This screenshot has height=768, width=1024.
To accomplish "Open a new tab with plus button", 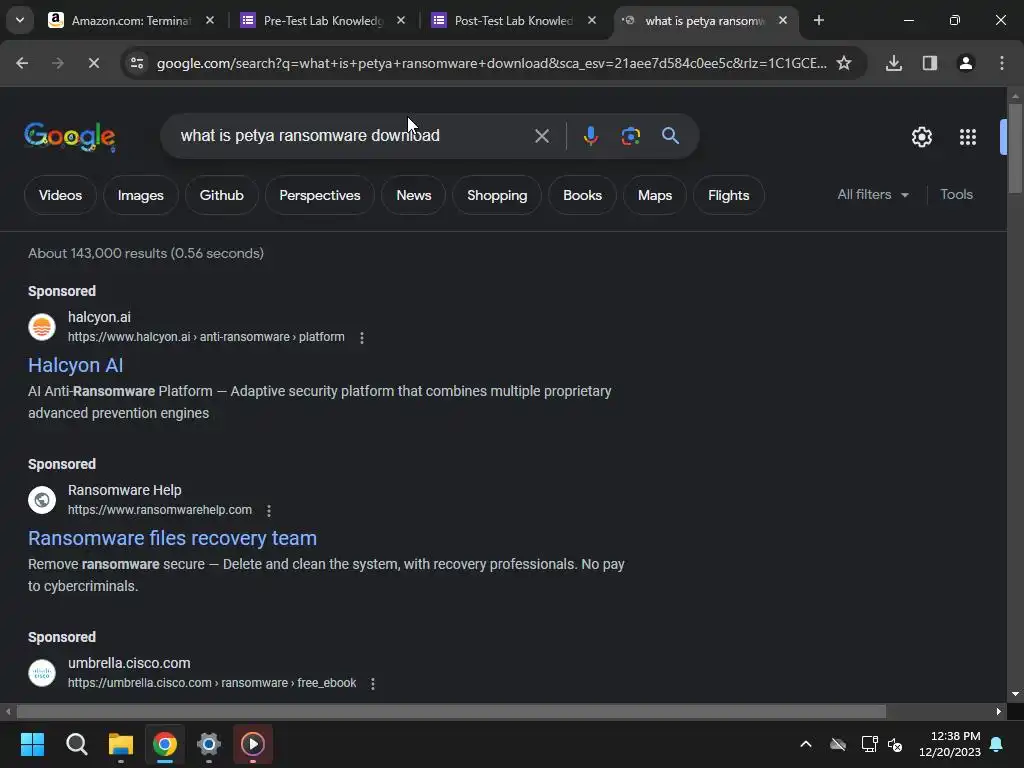I will [818, 20].
